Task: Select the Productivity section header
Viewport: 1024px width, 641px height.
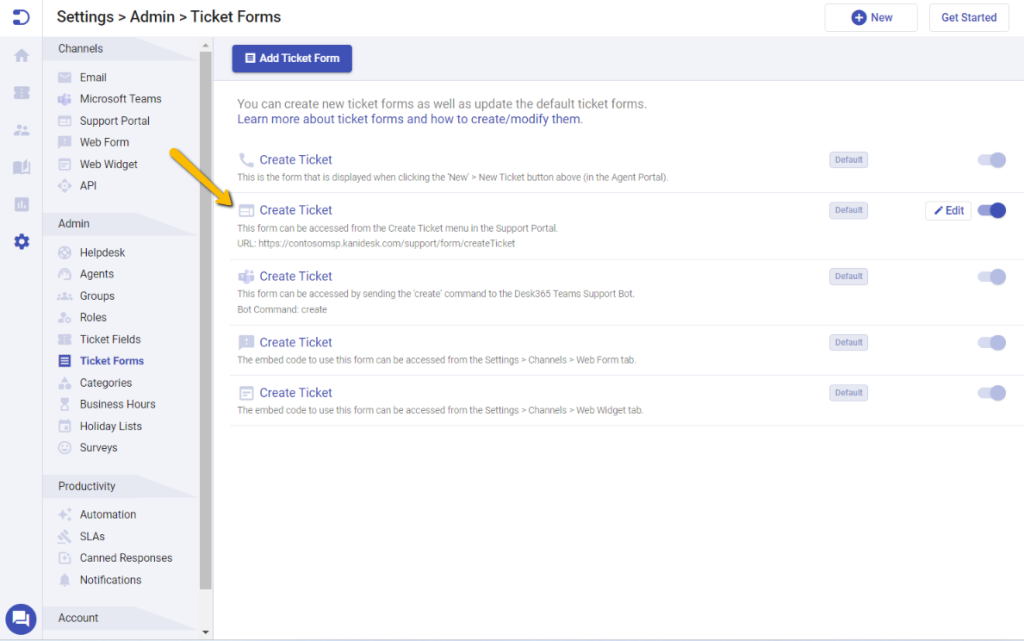Action: pyautogui.click(x=87, y=486)
